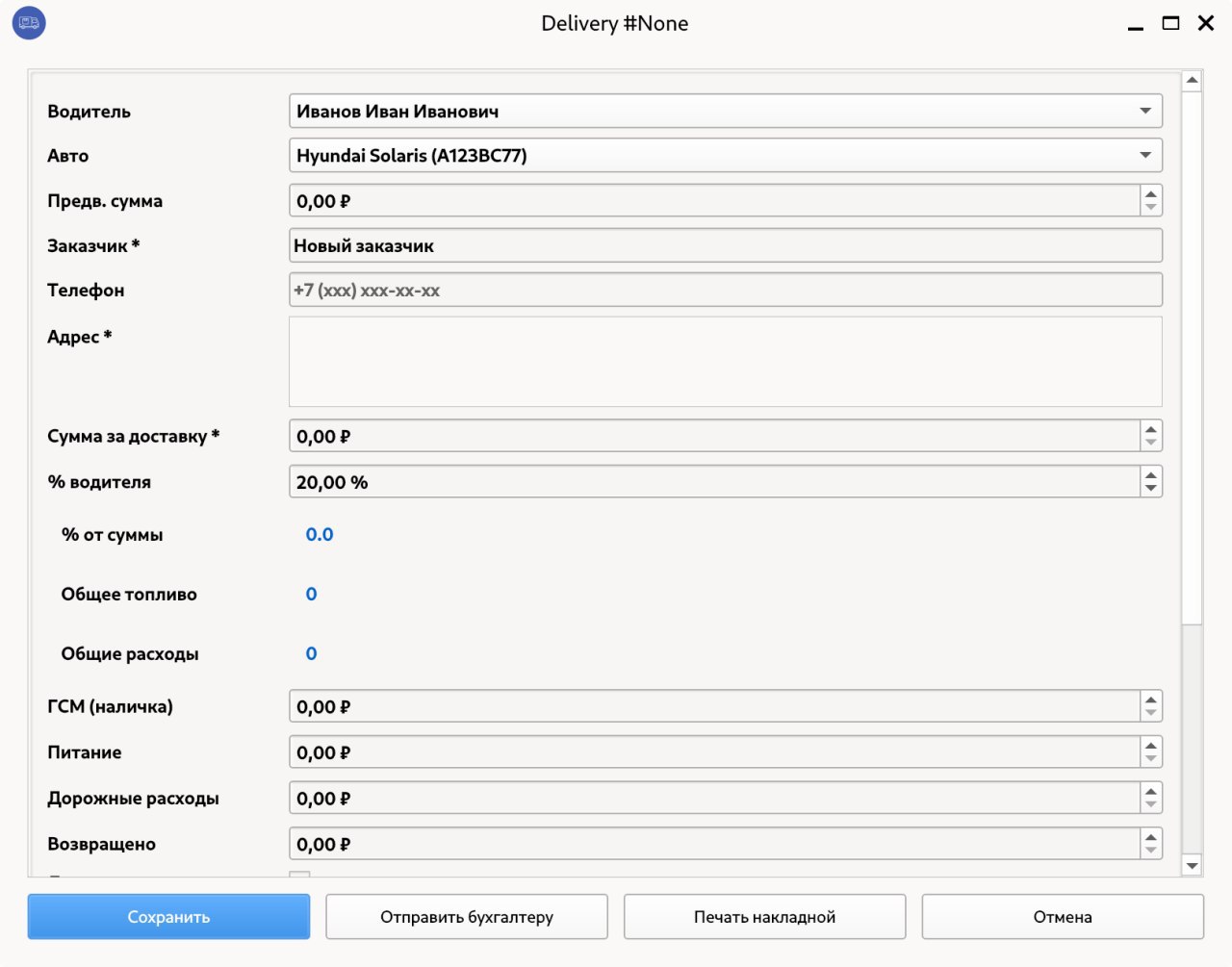
Task: Click the delivery truck app icon
Action: pyautogui.click(x=29, y=23)
